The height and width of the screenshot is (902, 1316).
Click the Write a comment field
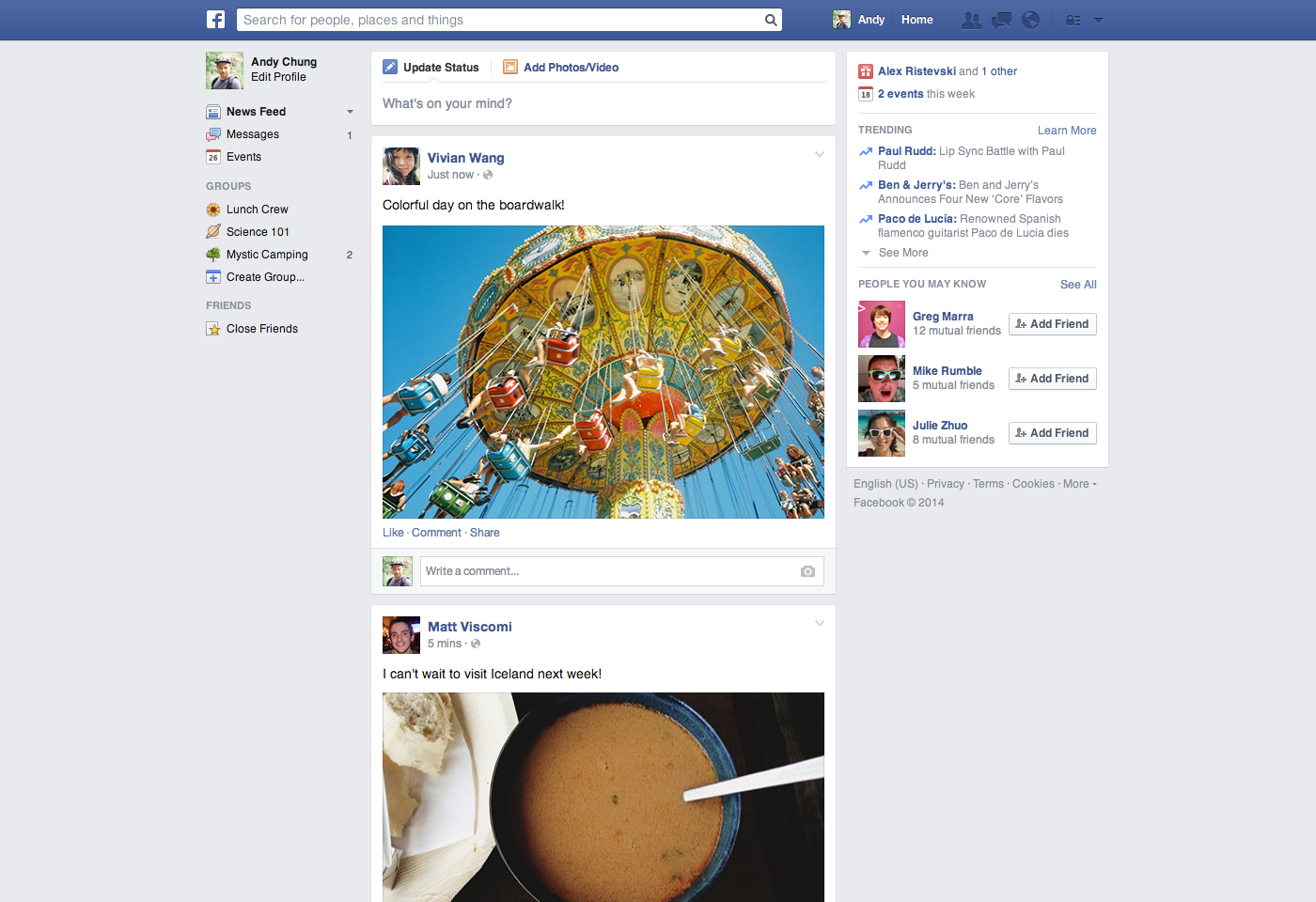pyautogui.click(x=621, y=571)
